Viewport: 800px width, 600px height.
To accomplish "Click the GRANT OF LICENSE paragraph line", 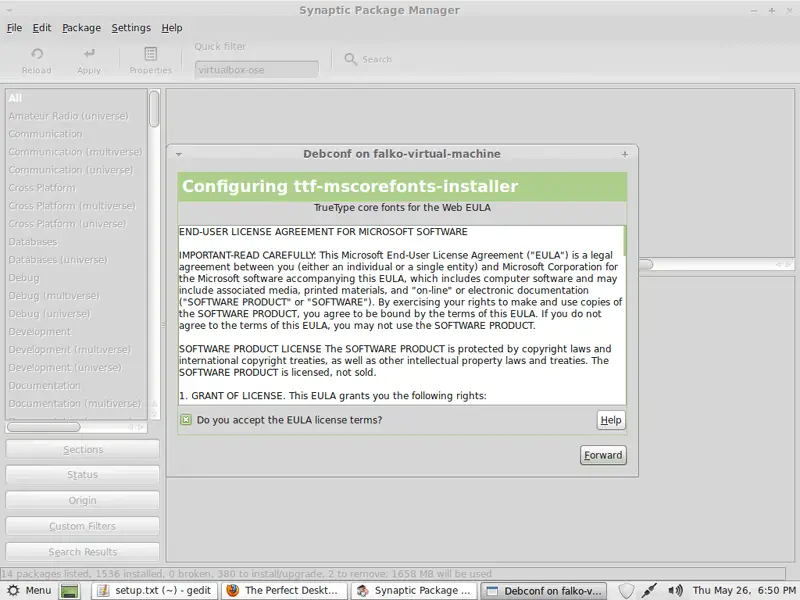I will pyautogui.click(x=333, y=396).
